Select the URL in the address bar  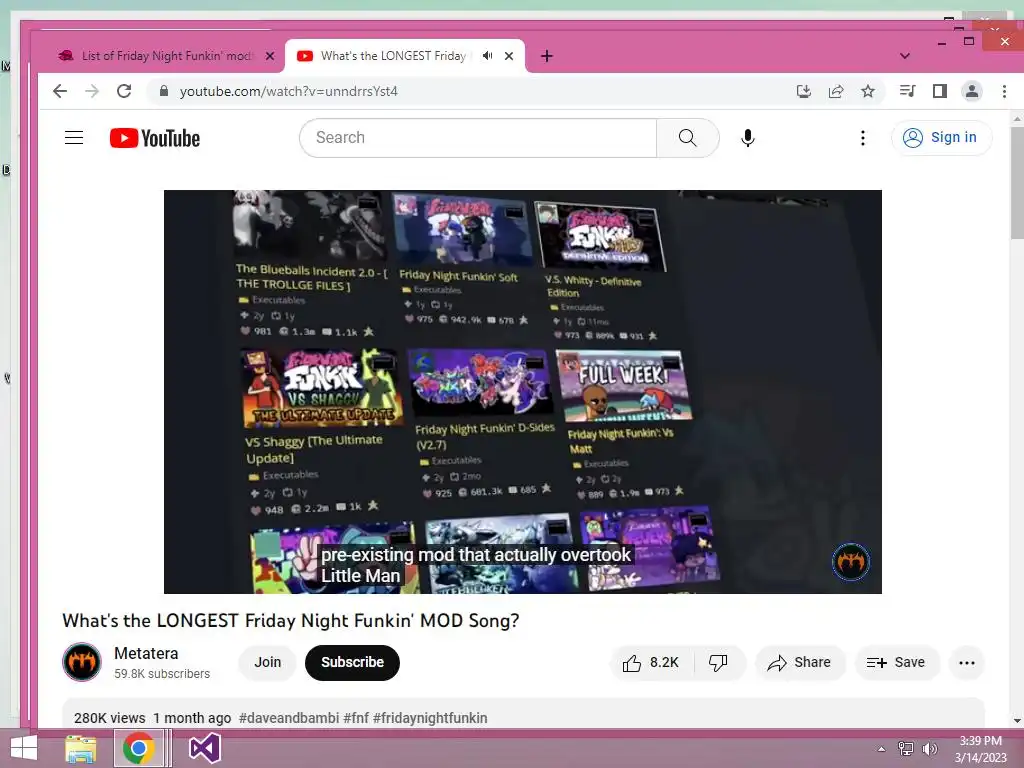pyautogui.click(x=289, y=91)
